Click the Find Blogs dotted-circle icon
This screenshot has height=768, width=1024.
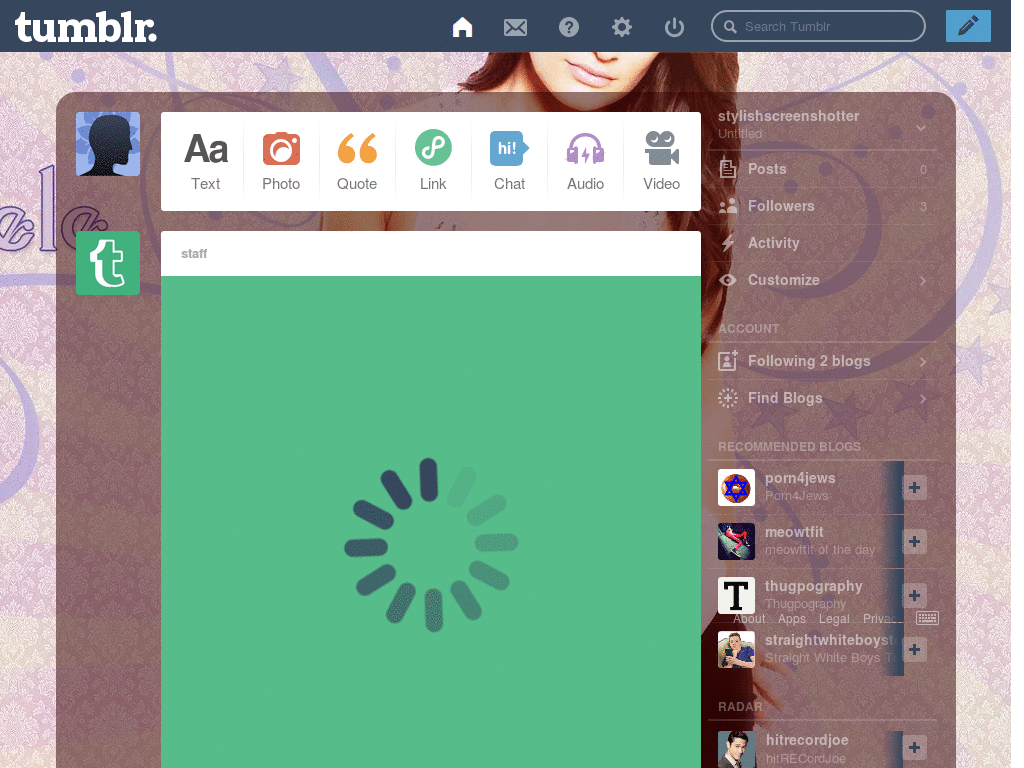(x=728, y=398)
